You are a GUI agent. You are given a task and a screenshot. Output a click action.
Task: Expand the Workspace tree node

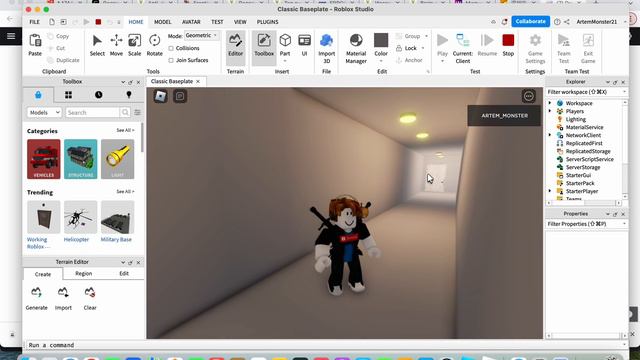(550, 103)
